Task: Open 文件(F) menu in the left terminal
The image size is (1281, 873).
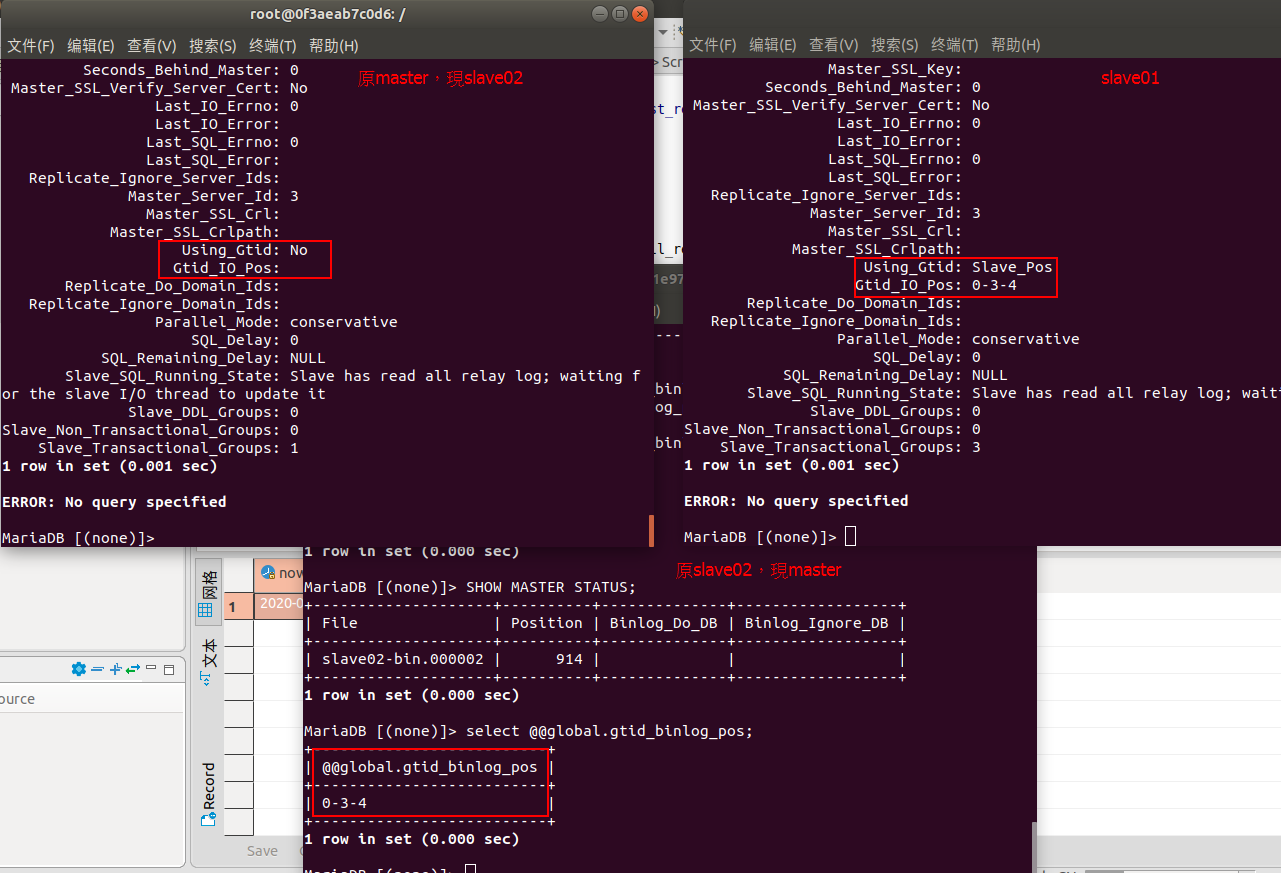Action: [x=30, y=46]
